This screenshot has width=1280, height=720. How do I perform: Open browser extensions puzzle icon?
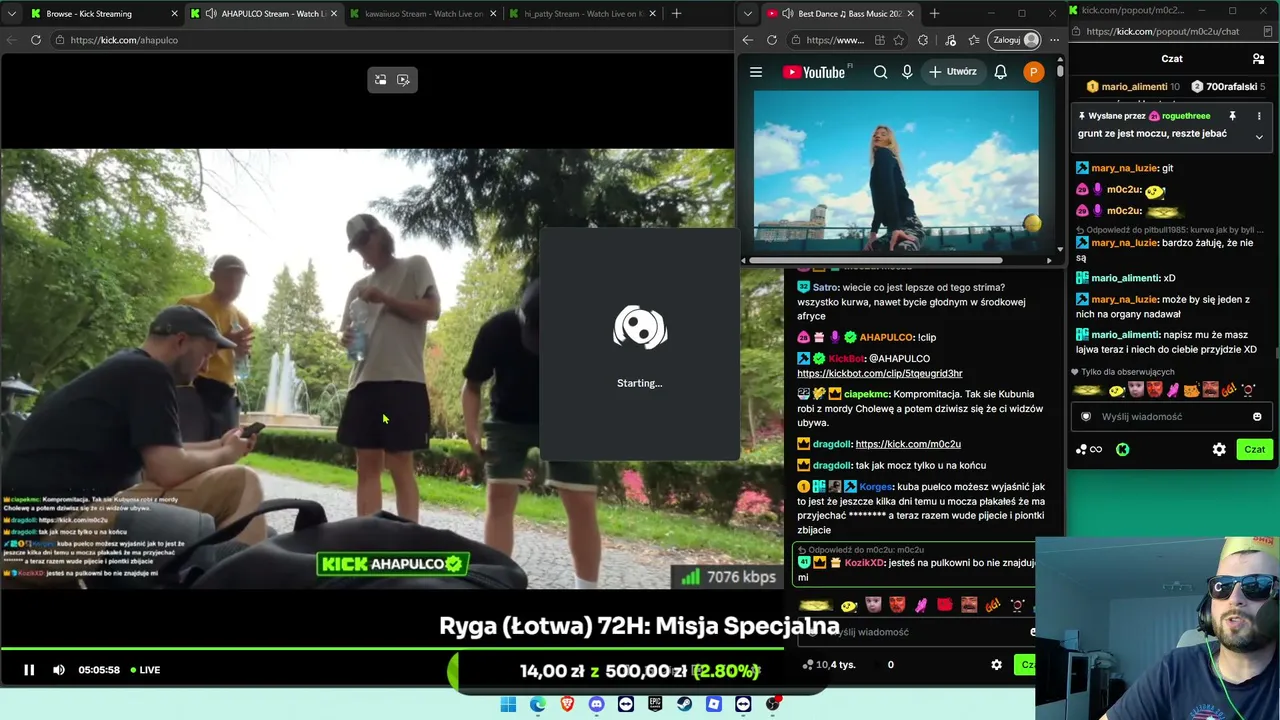coord(923,40)
